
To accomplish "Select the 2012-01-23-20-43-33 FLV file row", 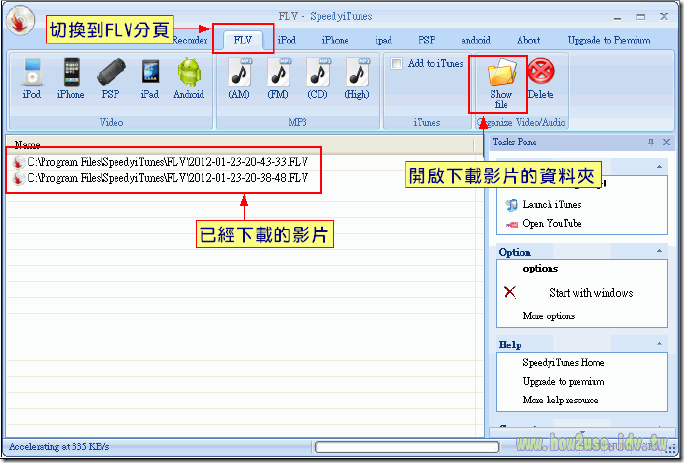I will coord(167,160).
